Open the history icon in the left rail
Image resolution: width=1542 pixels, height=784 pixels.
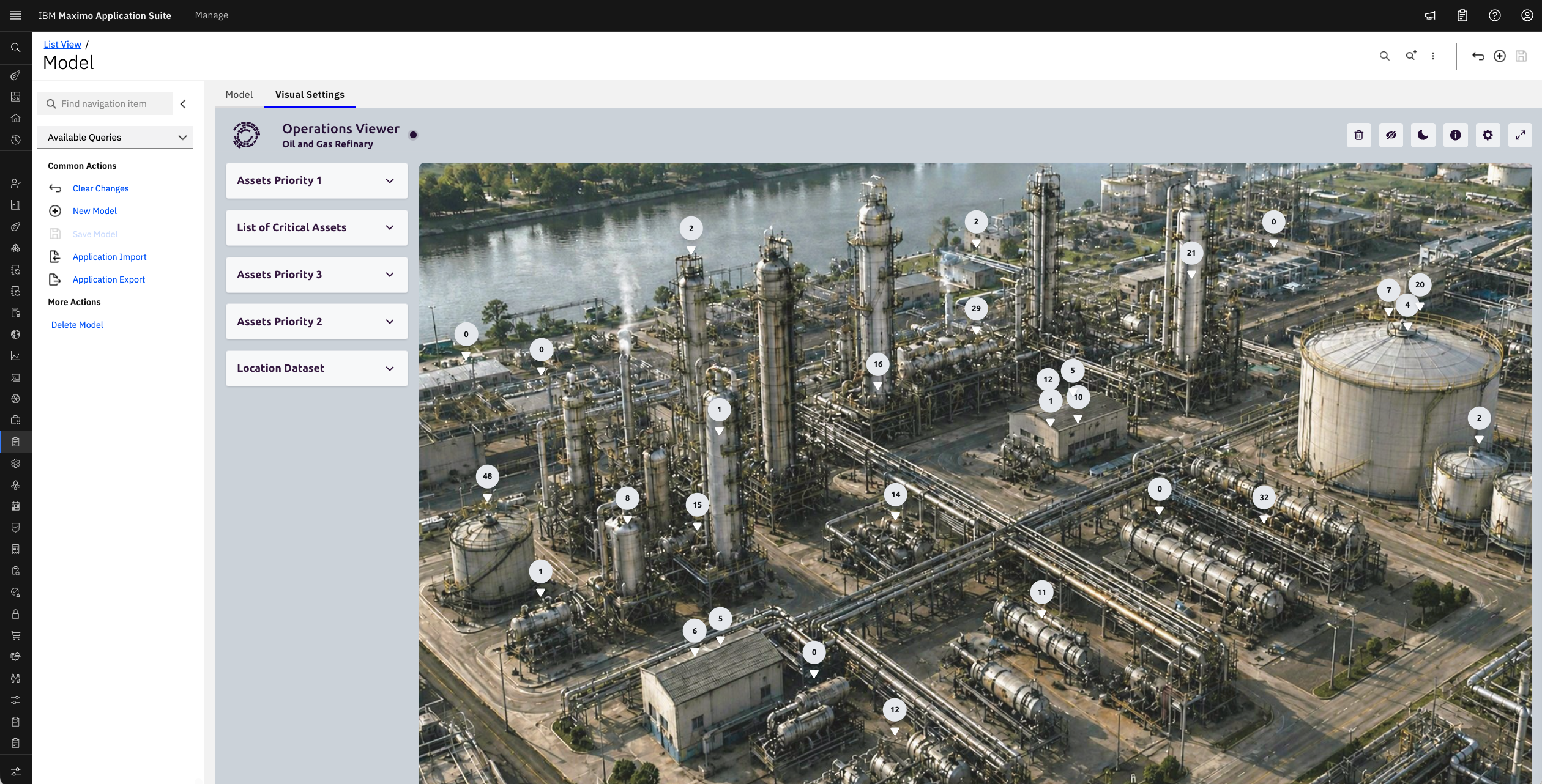[x=16, y=139]
